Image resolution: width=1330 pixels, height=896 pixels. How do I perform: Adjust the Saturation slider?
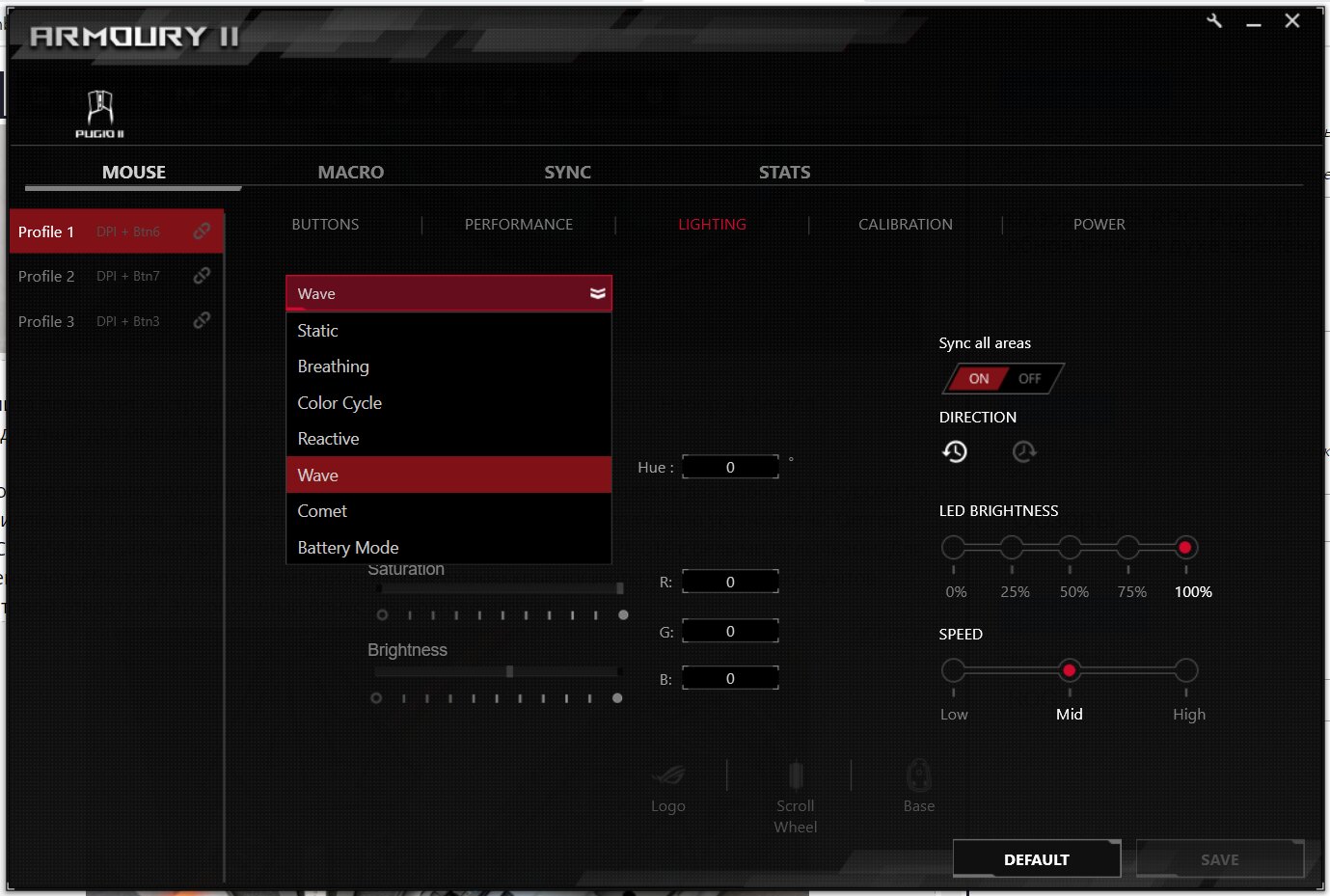502,587
